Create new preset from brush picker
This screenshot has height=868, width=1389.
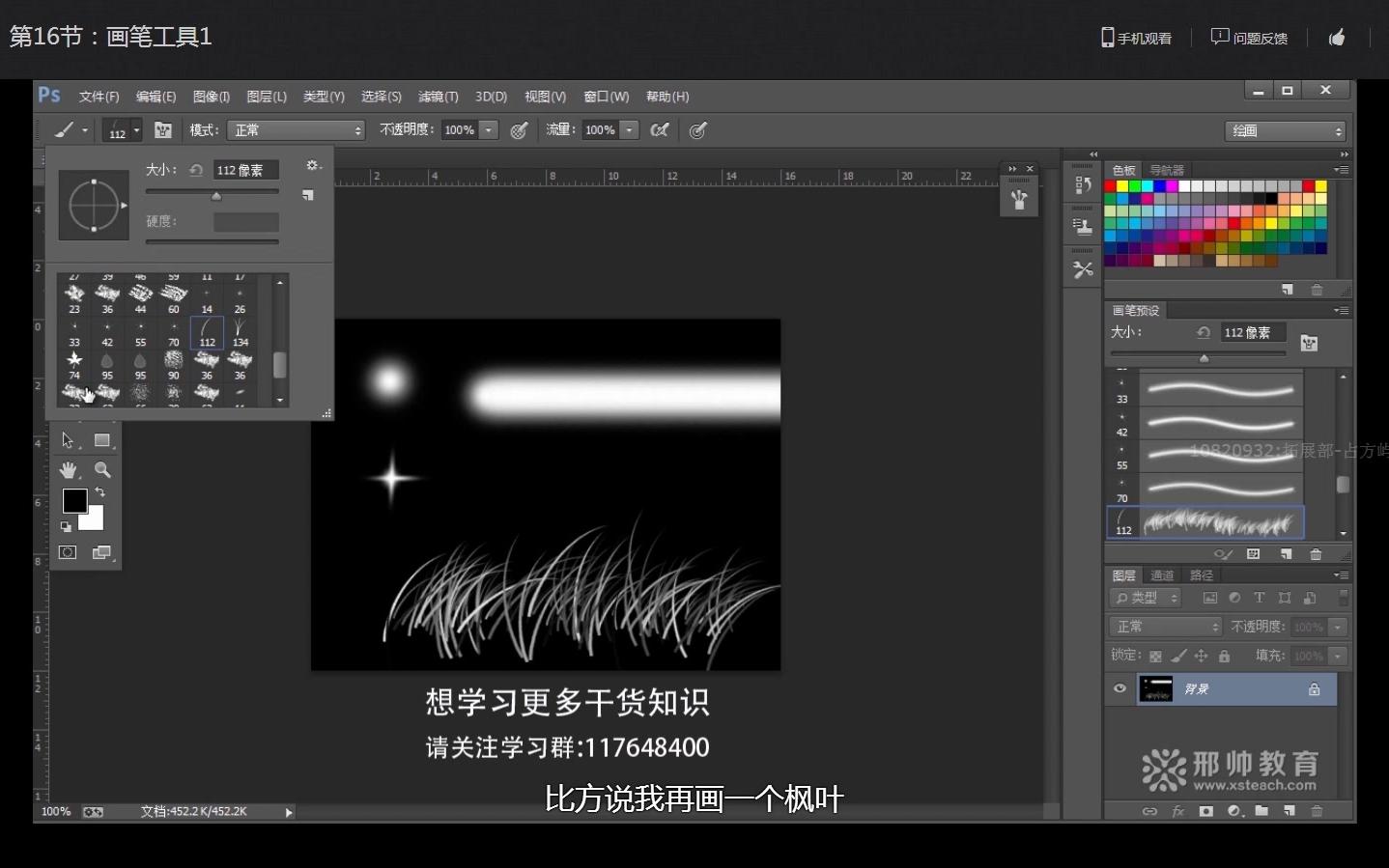tap(308, 195)
